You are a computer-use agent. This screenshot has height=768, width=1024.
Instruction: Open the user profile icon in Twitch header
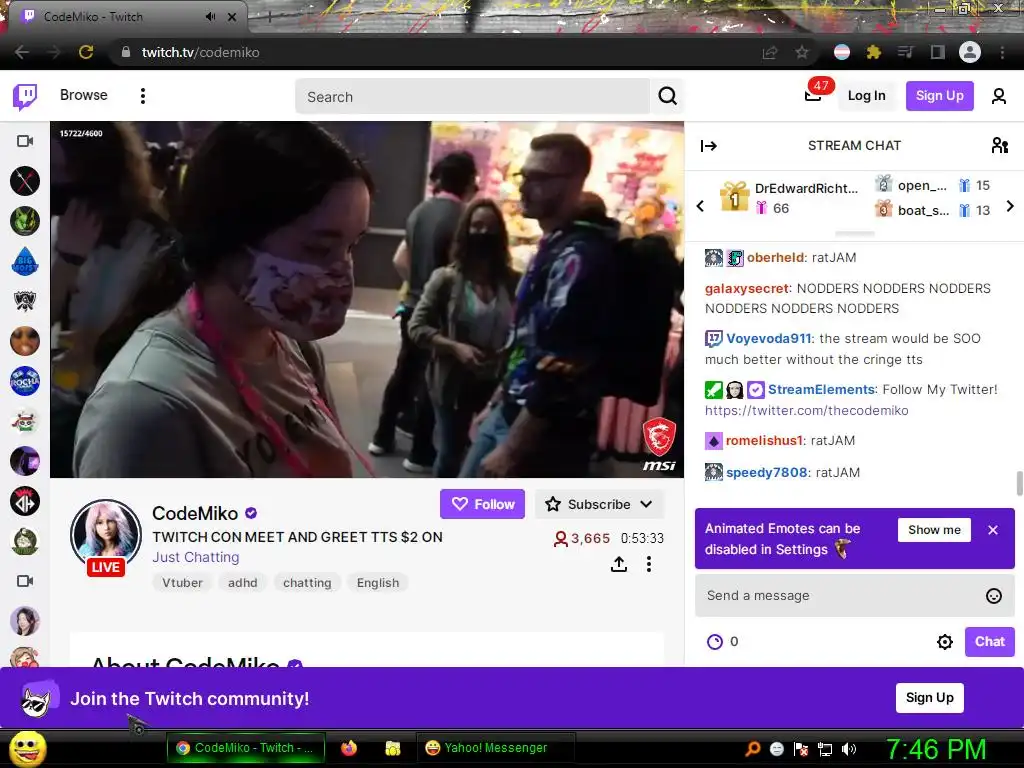click(999, 96)
